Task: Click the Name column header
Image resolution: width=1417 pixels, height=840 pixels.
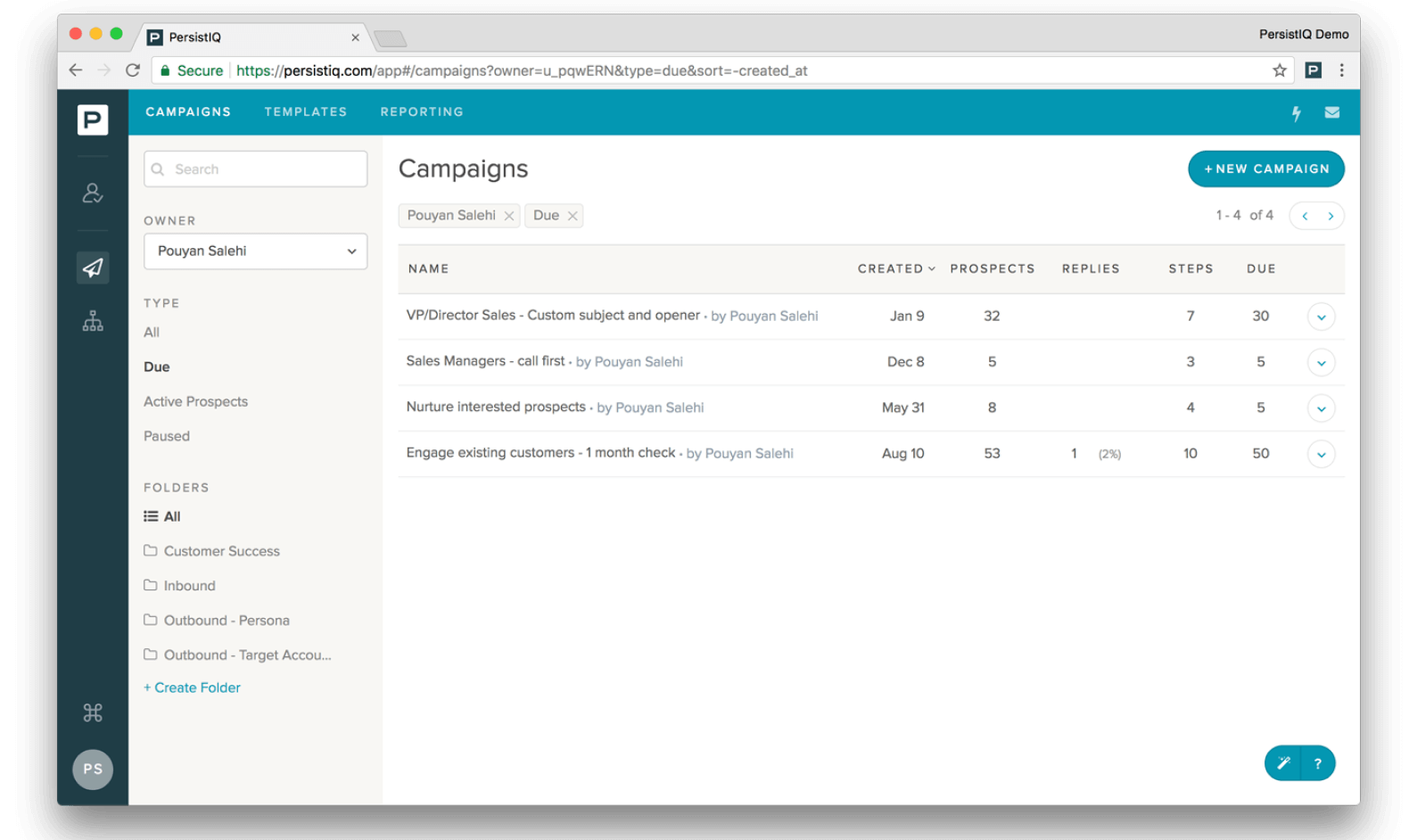Action: tap(428, 268)
